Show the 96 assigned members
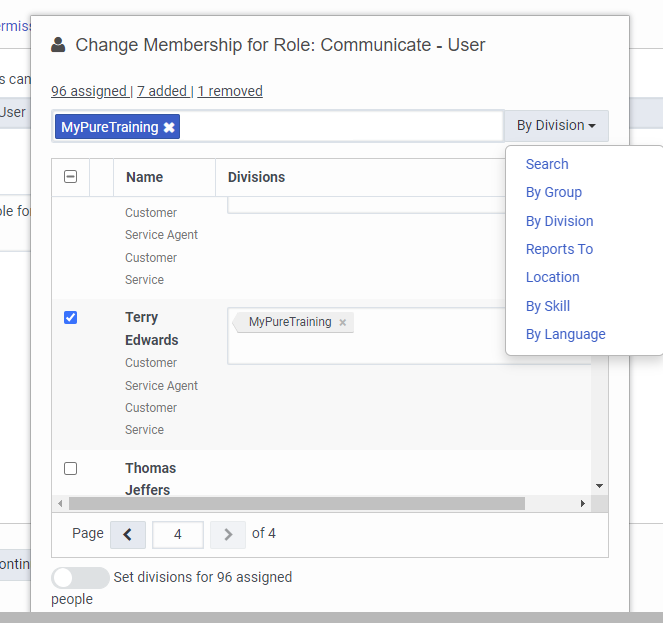Viewport: 663px width, 623px height. 89,91
